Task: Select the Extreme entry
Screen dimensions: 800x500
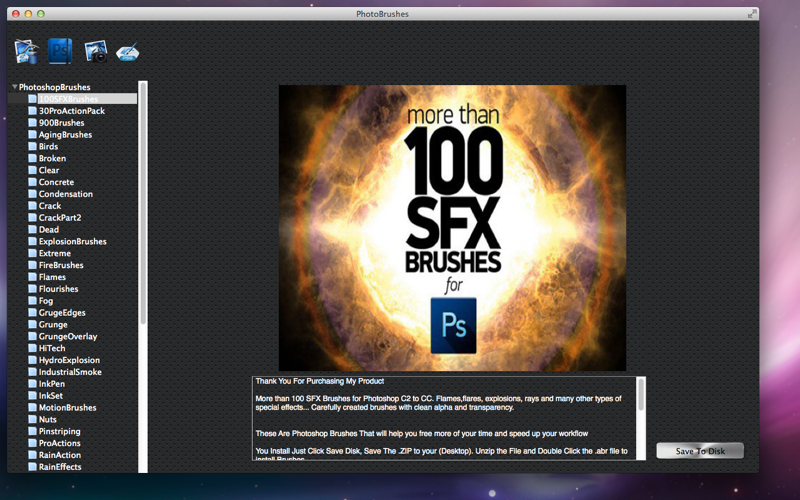Action: pos(55,253)
